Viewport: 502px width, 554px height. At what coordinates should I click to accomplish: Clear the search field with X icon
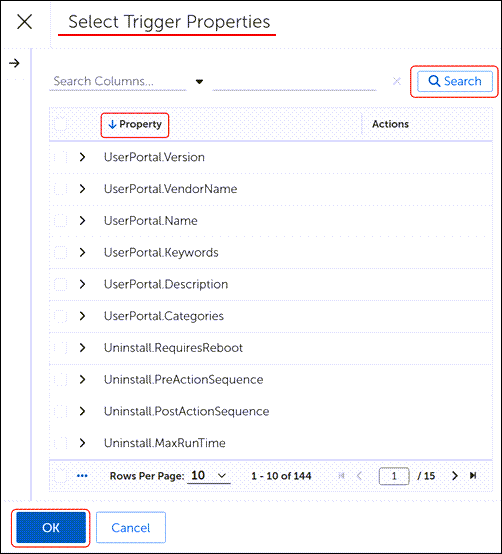(397, 82)
